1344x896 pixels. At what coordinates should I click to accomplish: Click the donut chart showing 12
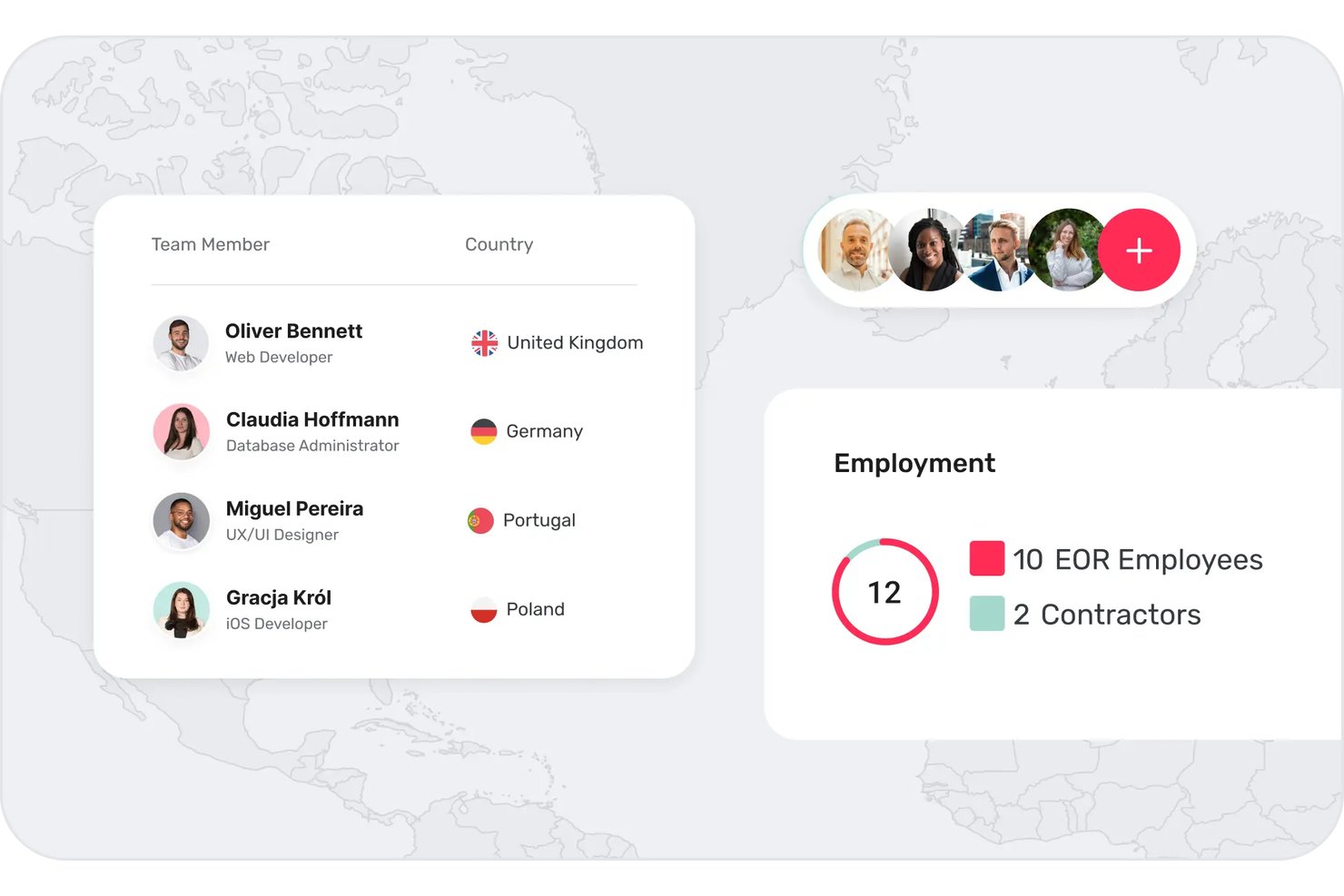(x=885, y=592)
